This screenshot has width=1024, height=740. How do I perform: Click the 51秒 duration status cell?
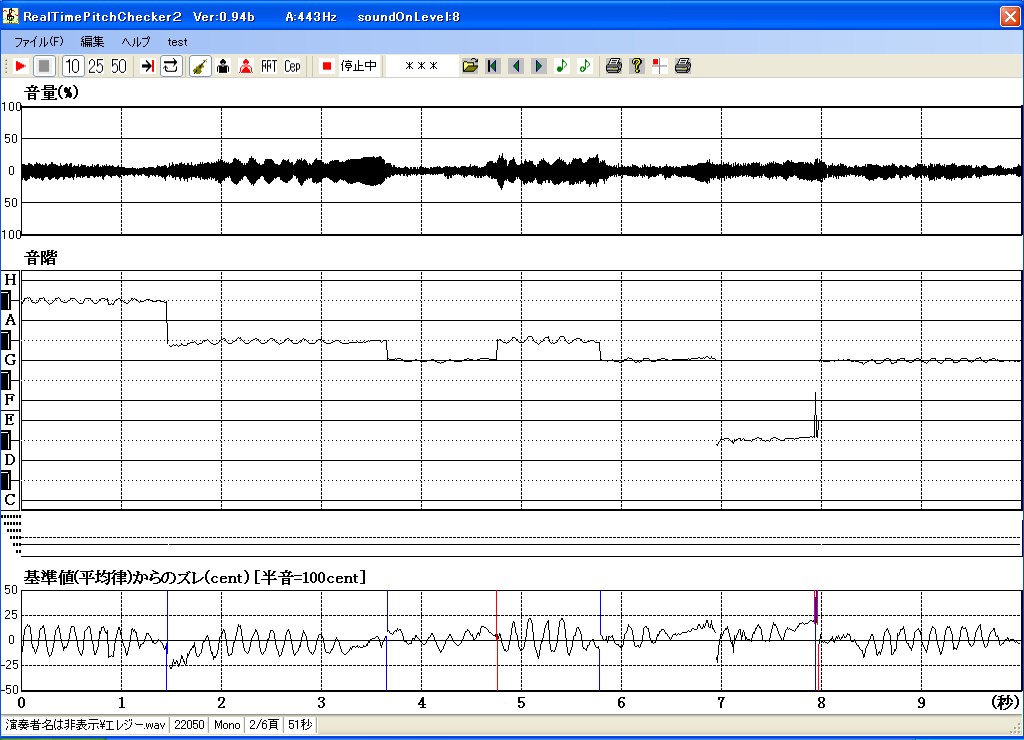point(300,725)
